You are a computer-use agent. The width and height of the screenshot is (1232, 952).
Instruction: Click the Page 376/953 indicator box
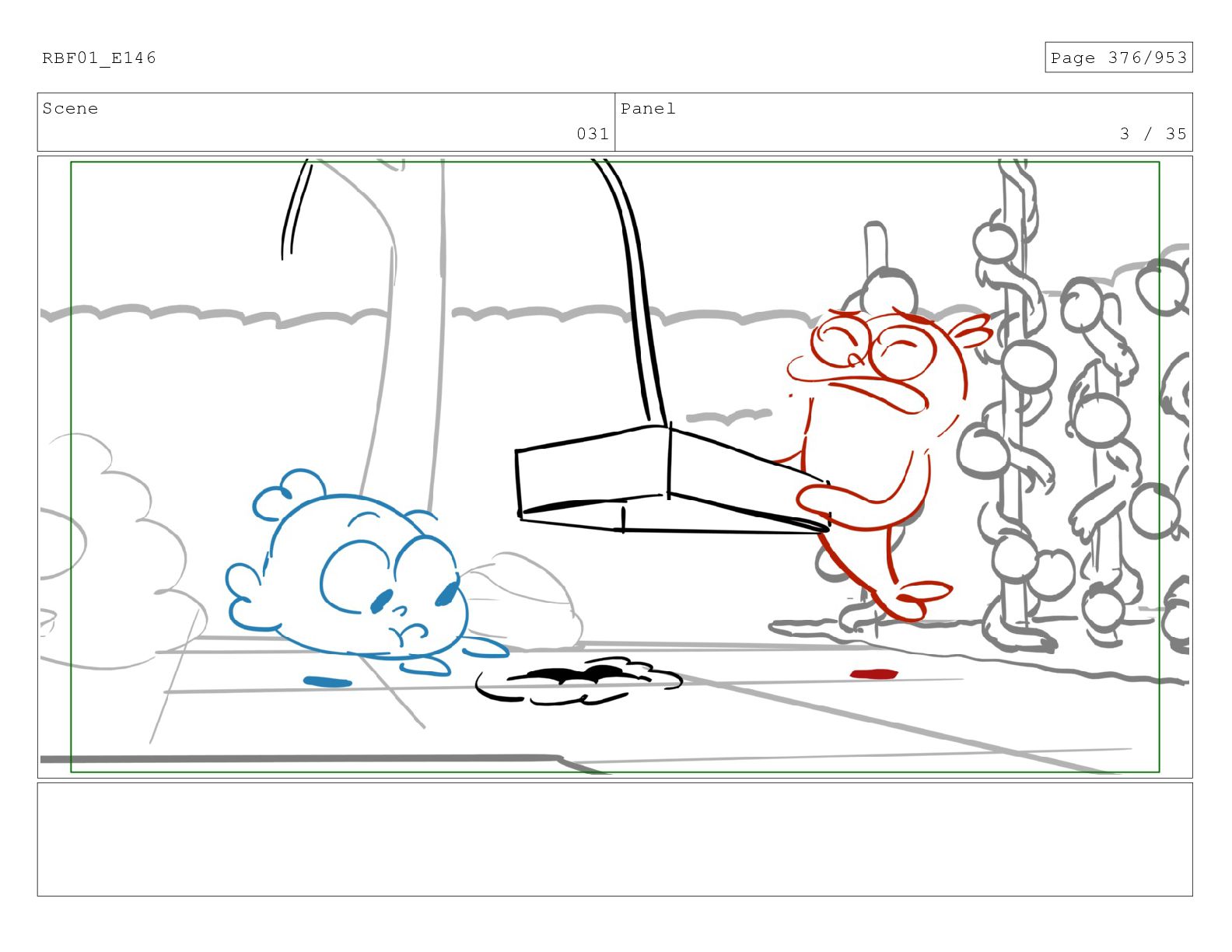click(1118, 58)
